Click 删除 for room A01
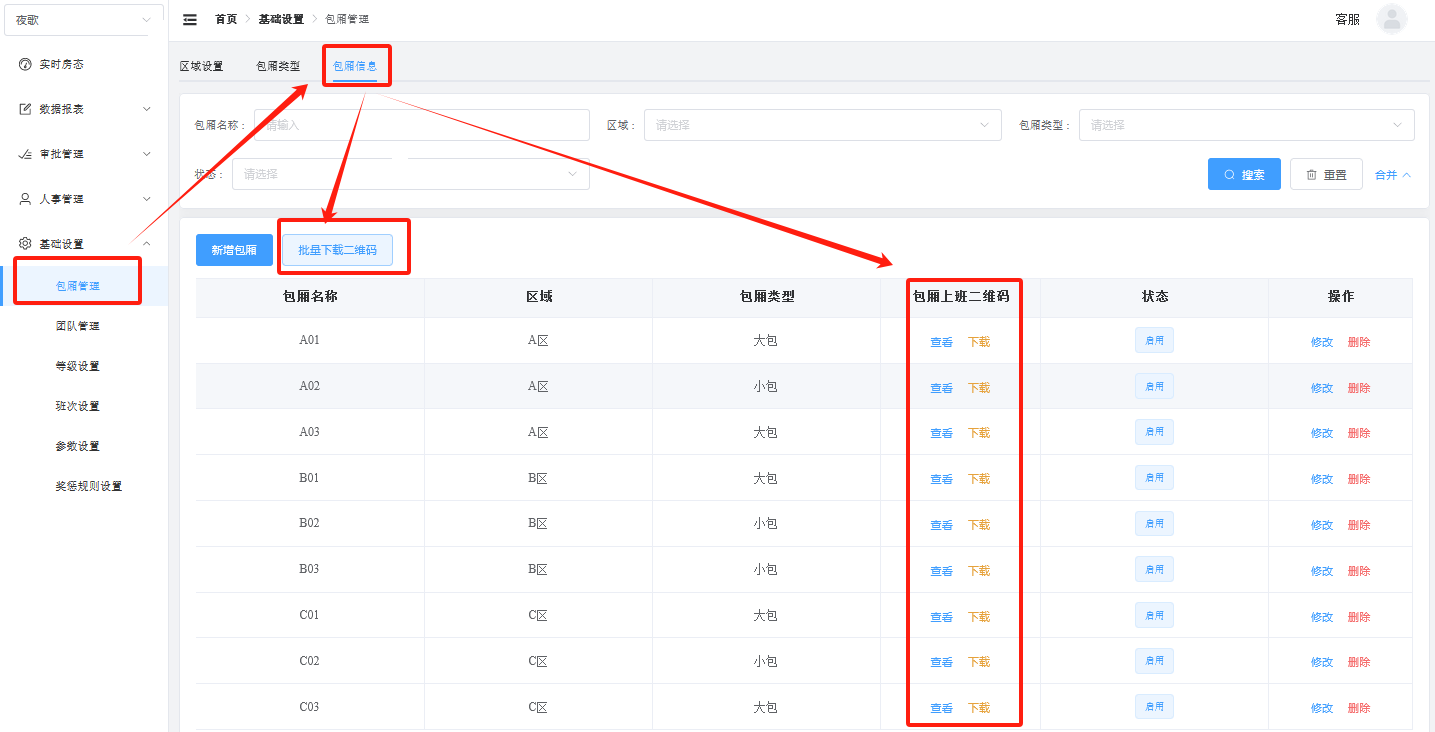 coord(1359,342)
